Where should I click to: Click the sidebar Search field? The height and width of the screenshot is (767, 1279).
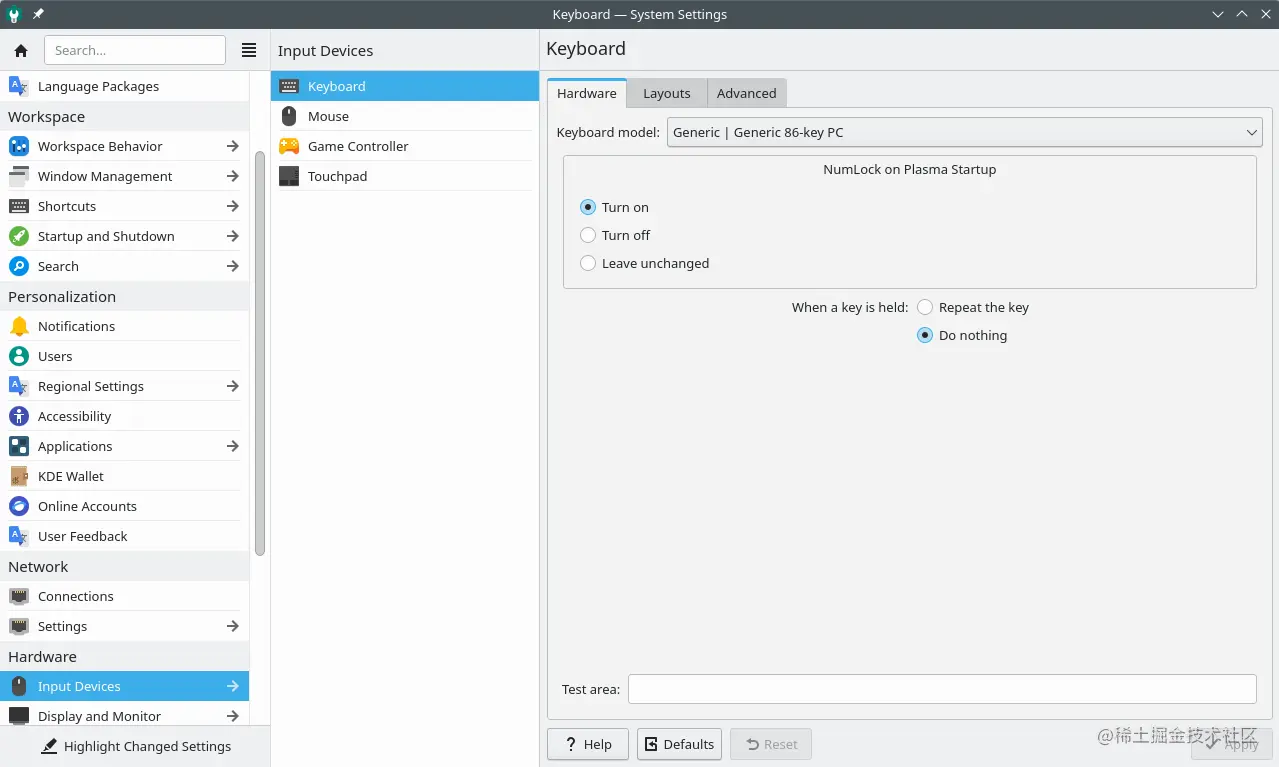(135, 50)
